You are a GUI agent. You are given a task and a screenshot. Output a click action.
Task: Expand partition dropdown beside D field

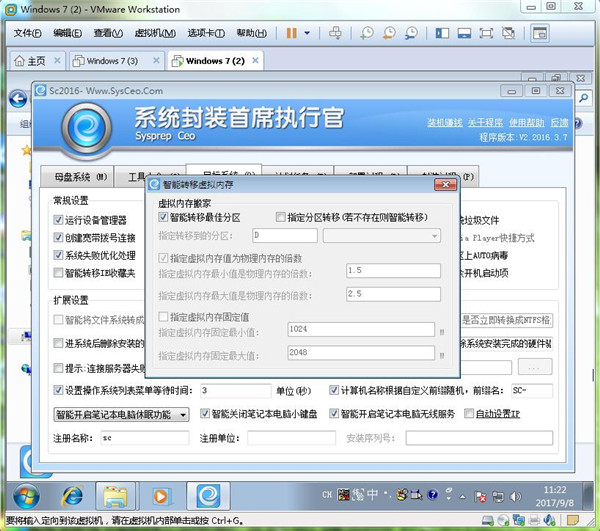[434, 236]
